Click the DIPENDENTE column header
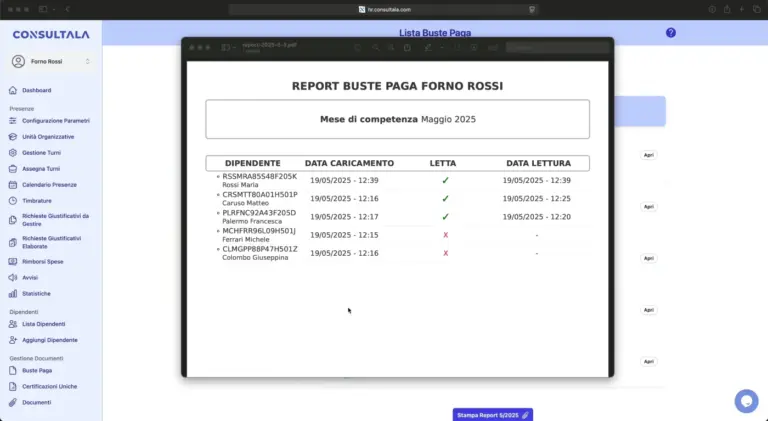The width and height of the screenshot is (768, 421). [x=253, y=164]
